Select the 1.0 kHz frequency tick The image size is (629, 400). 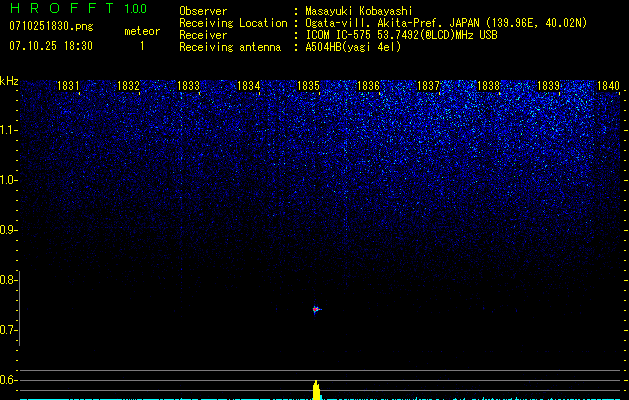[9, 180]
